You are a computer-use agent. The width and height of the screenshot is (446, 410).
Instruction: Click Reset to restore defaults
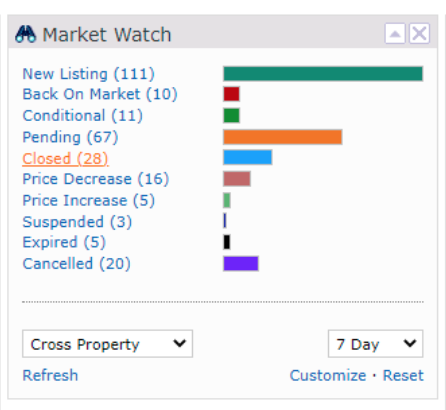click(x=403, y=375)
